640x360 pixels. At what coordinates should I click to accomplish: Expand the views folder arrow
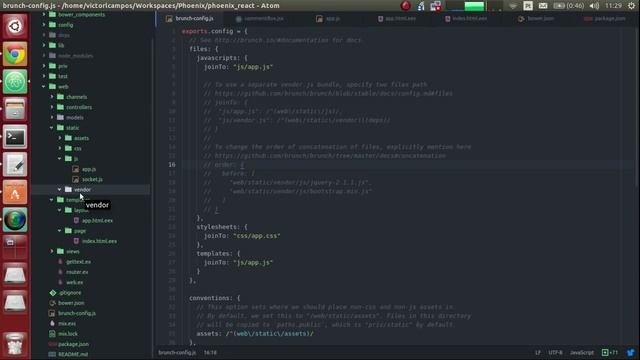pyautogui.click(x=52, y=251)
